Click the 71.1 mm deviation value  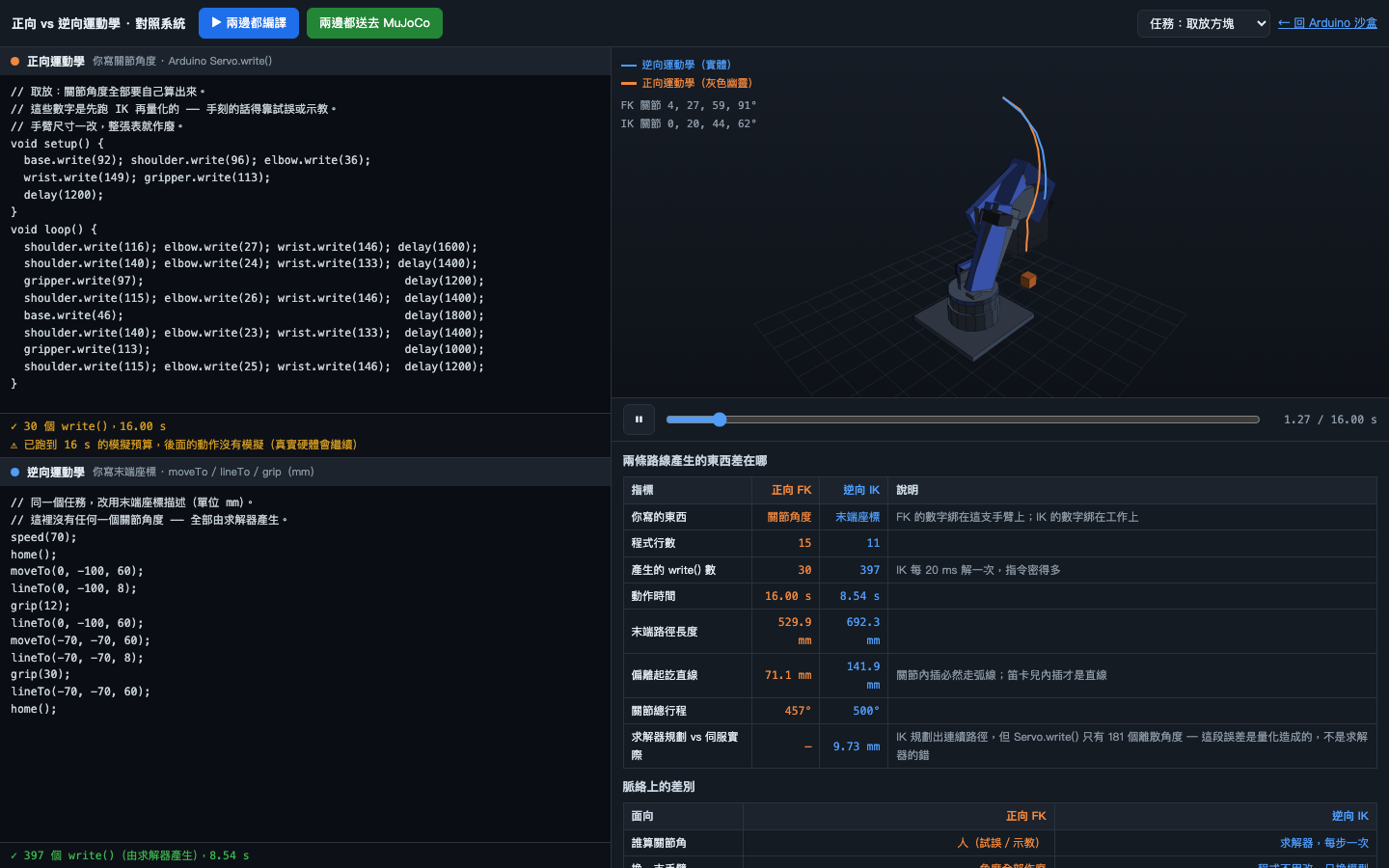pos(788,675)
